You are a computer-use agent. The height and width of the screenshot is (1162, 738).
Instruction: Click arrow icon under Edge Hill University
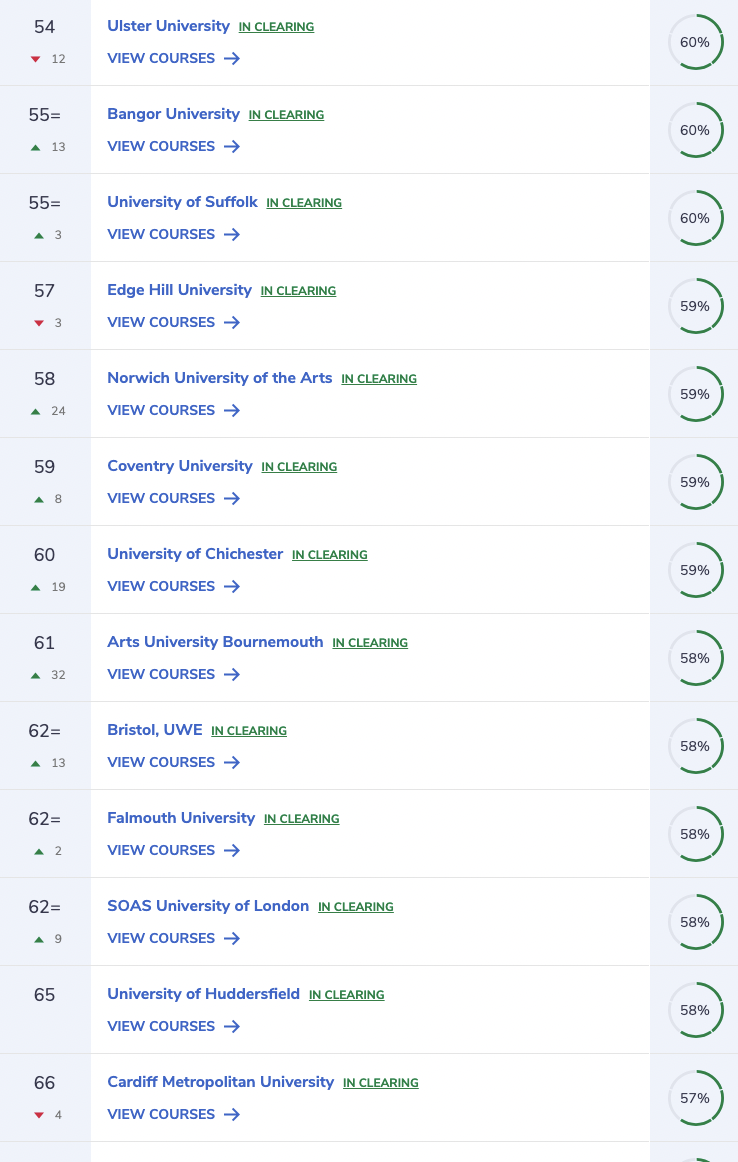coord(232,323)
